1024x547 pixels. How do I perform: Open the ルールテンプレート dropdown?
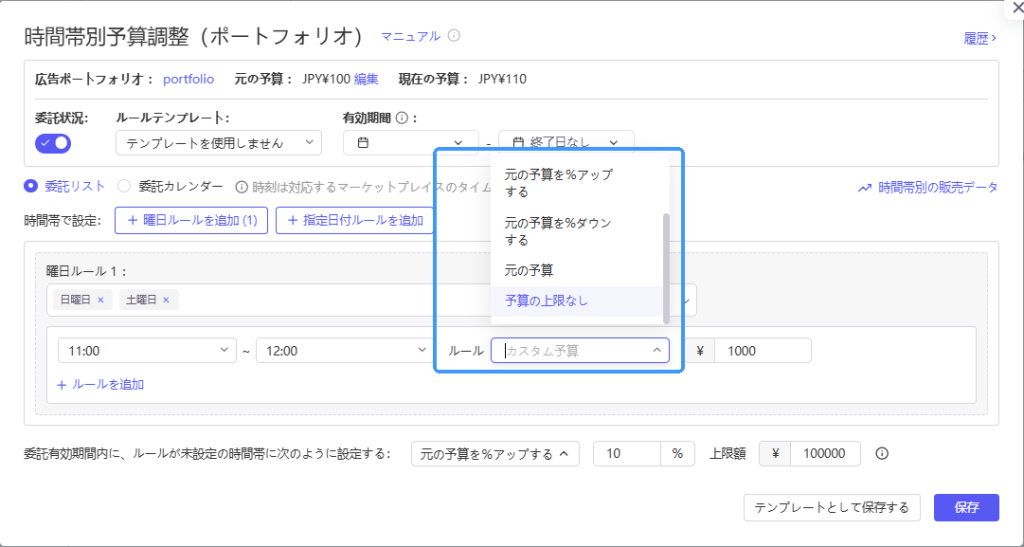pyautogui.click(x=219, y=143)
